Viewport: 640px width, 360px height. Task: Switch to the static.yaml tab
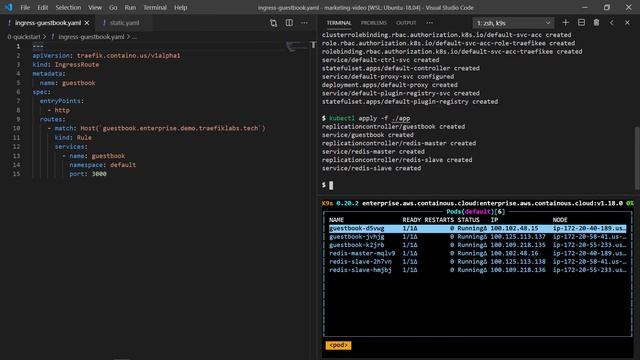click(124, 23)
